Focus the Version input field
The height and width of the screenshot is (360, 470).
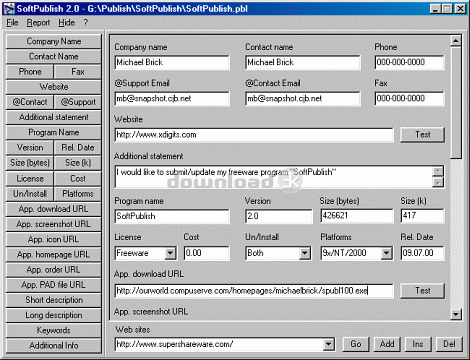pos(279,216)
